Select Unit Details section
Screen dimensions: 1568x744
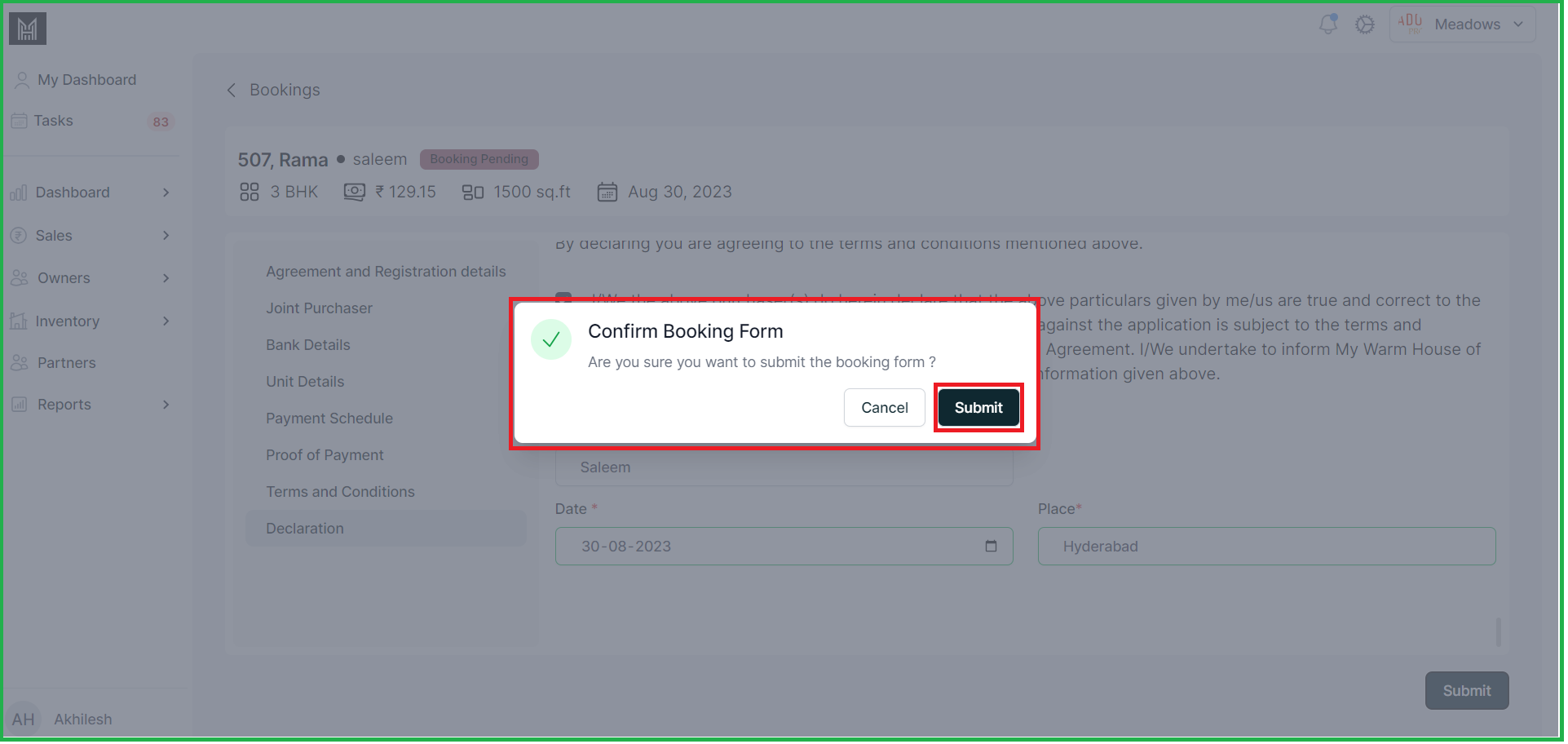[x=386, y=382]
